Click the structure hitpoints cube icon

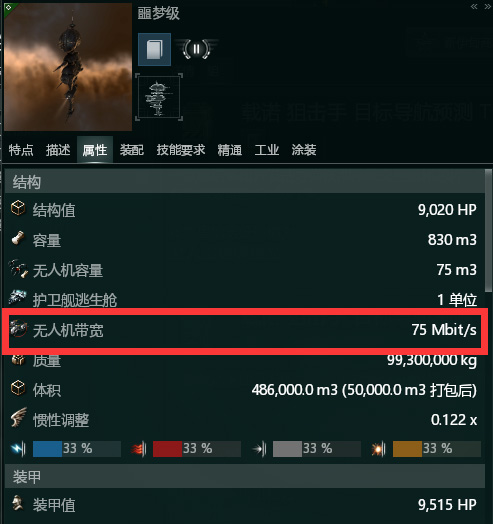18,209
